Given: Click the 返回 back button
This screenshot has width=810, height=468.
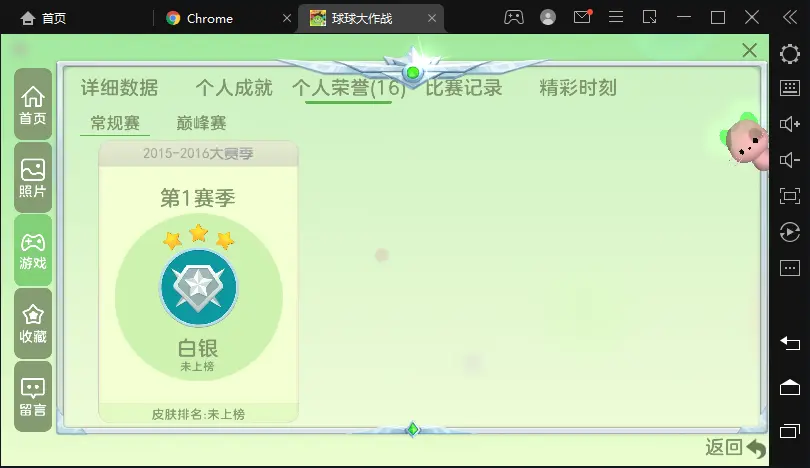Looking at the screenshot, I should pos(736,447).
